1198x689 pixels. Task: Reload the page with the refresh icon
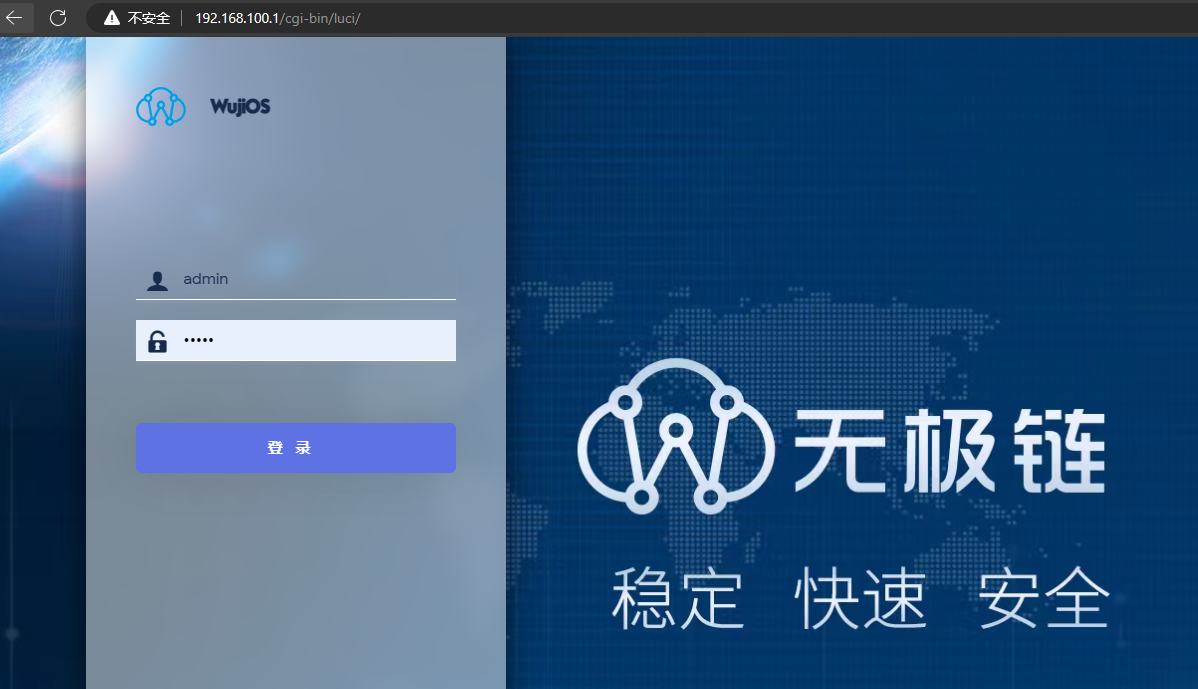pos(58,18)
